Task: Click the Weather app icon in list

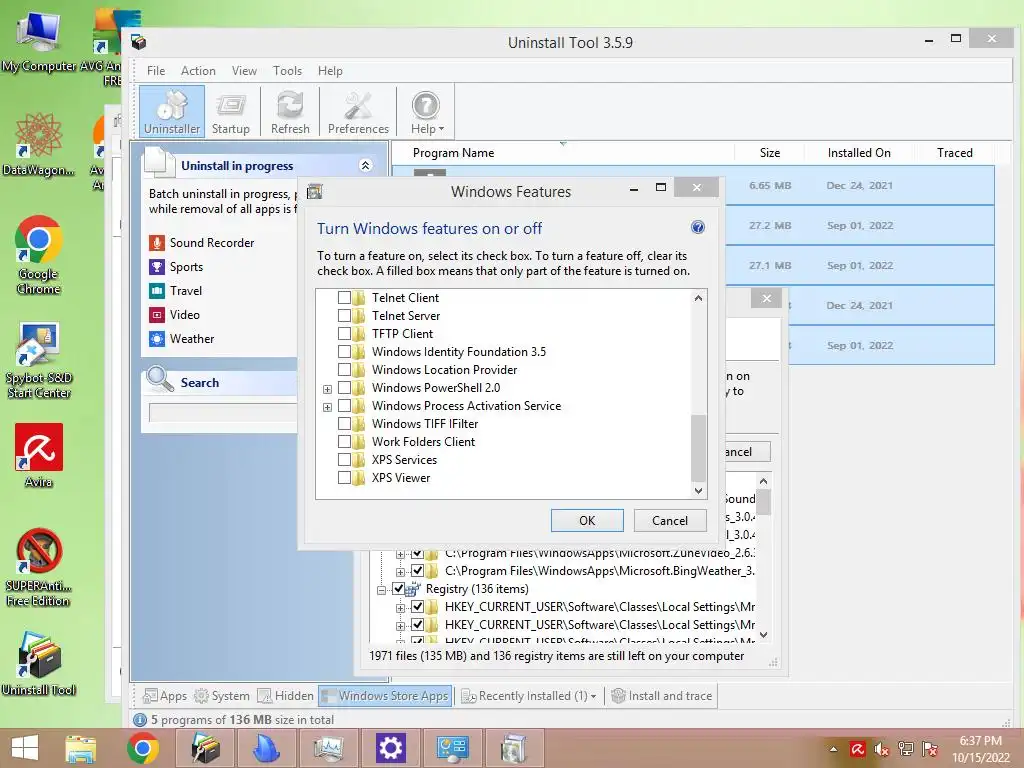Action: (157, 339)
